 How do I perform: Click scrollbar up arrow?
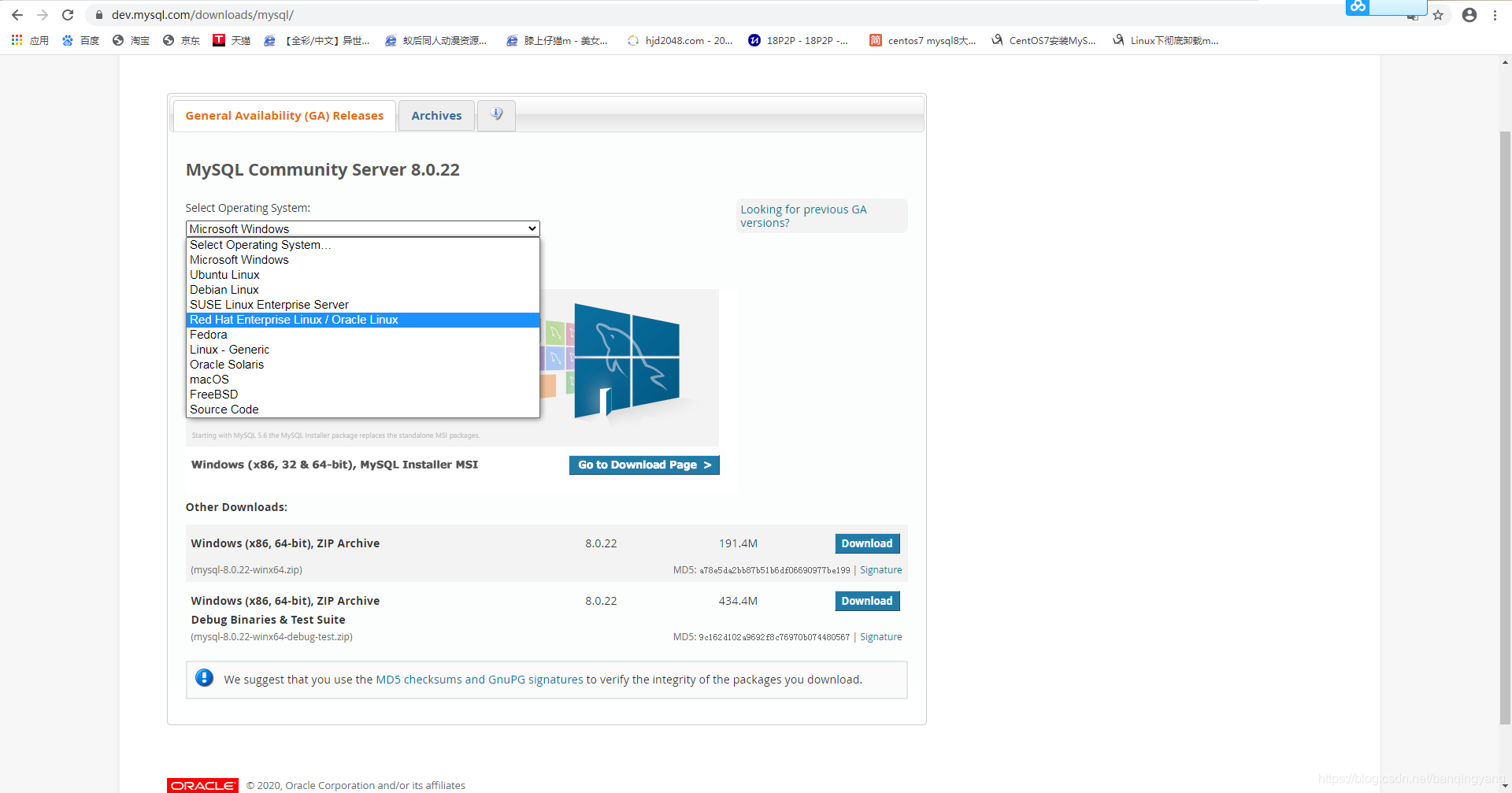tap(1505, 62)
